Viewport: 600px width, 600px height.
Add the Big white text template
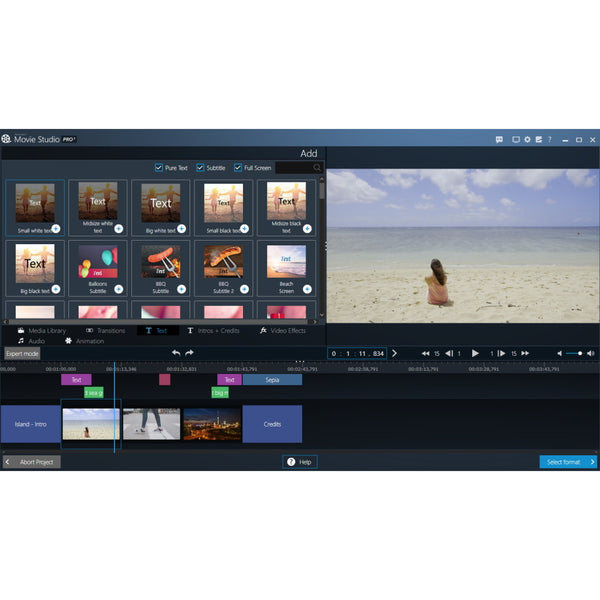pos(181,229)
